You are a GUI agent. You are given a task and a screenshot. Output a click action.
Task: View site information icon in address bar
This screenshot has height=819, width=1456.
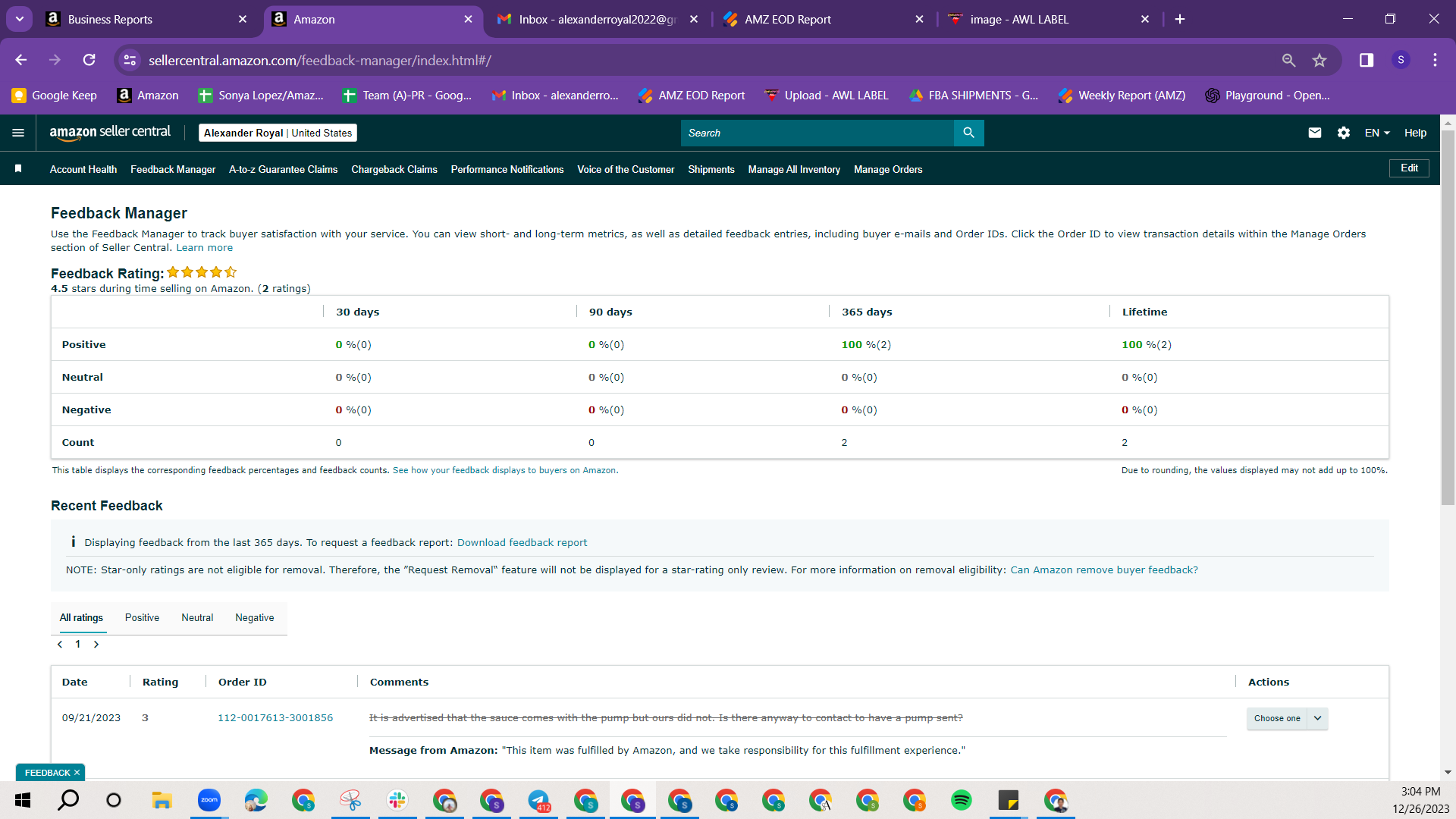[x=130, y=60]
